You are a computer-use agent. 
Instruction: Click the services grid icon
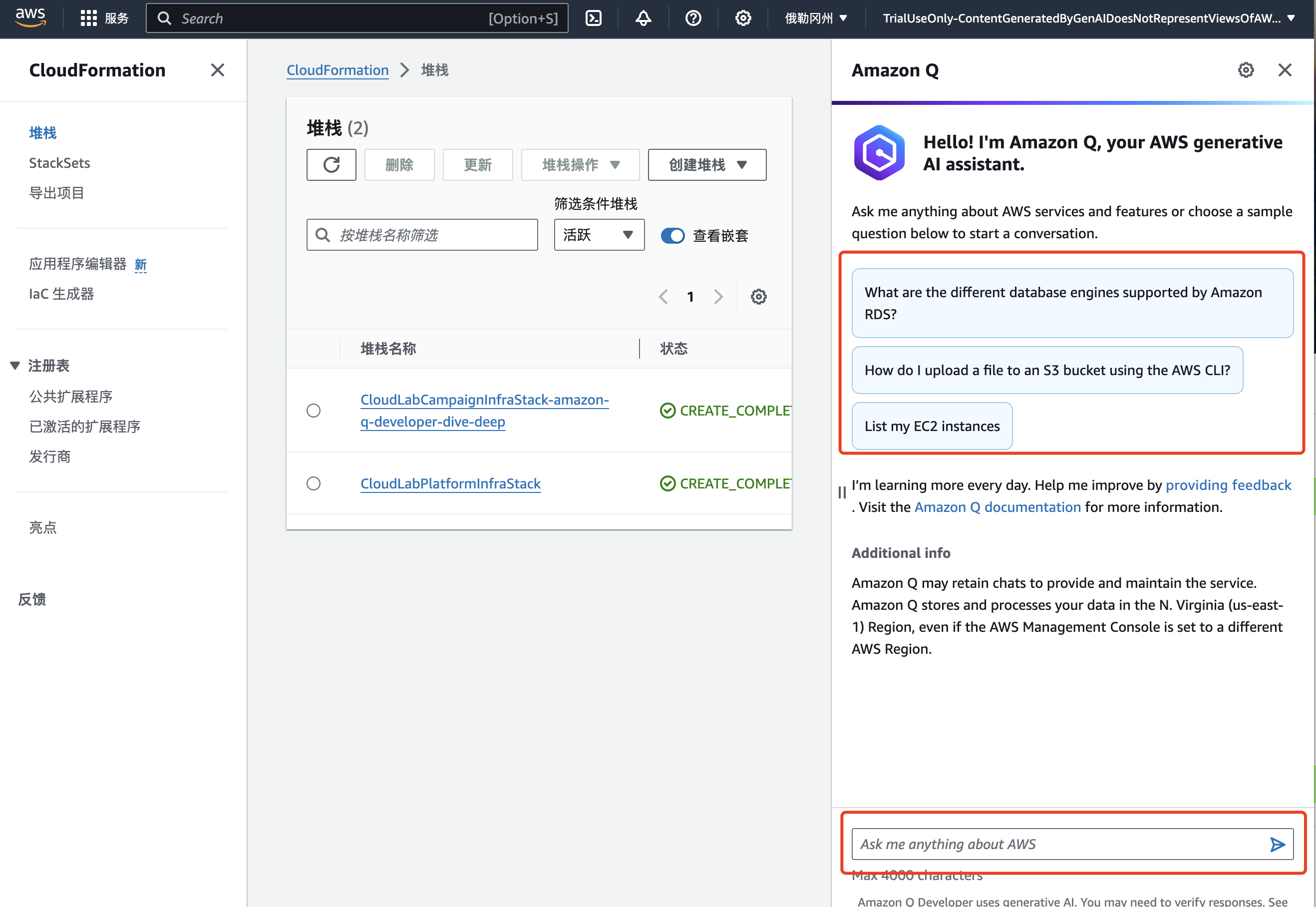point(88,18)
